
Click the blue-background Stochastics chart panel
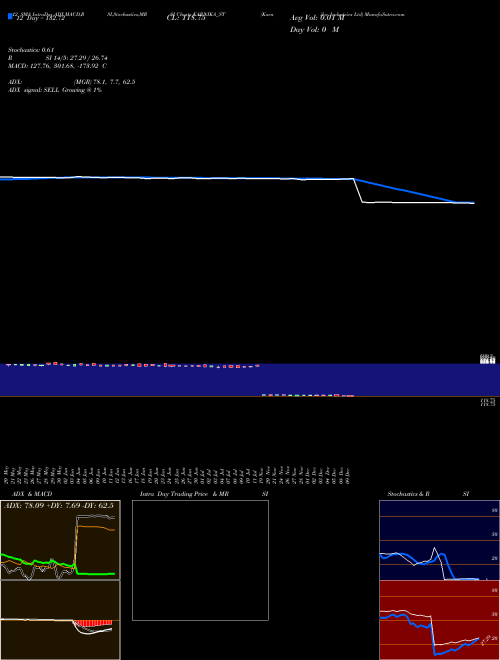439,540
